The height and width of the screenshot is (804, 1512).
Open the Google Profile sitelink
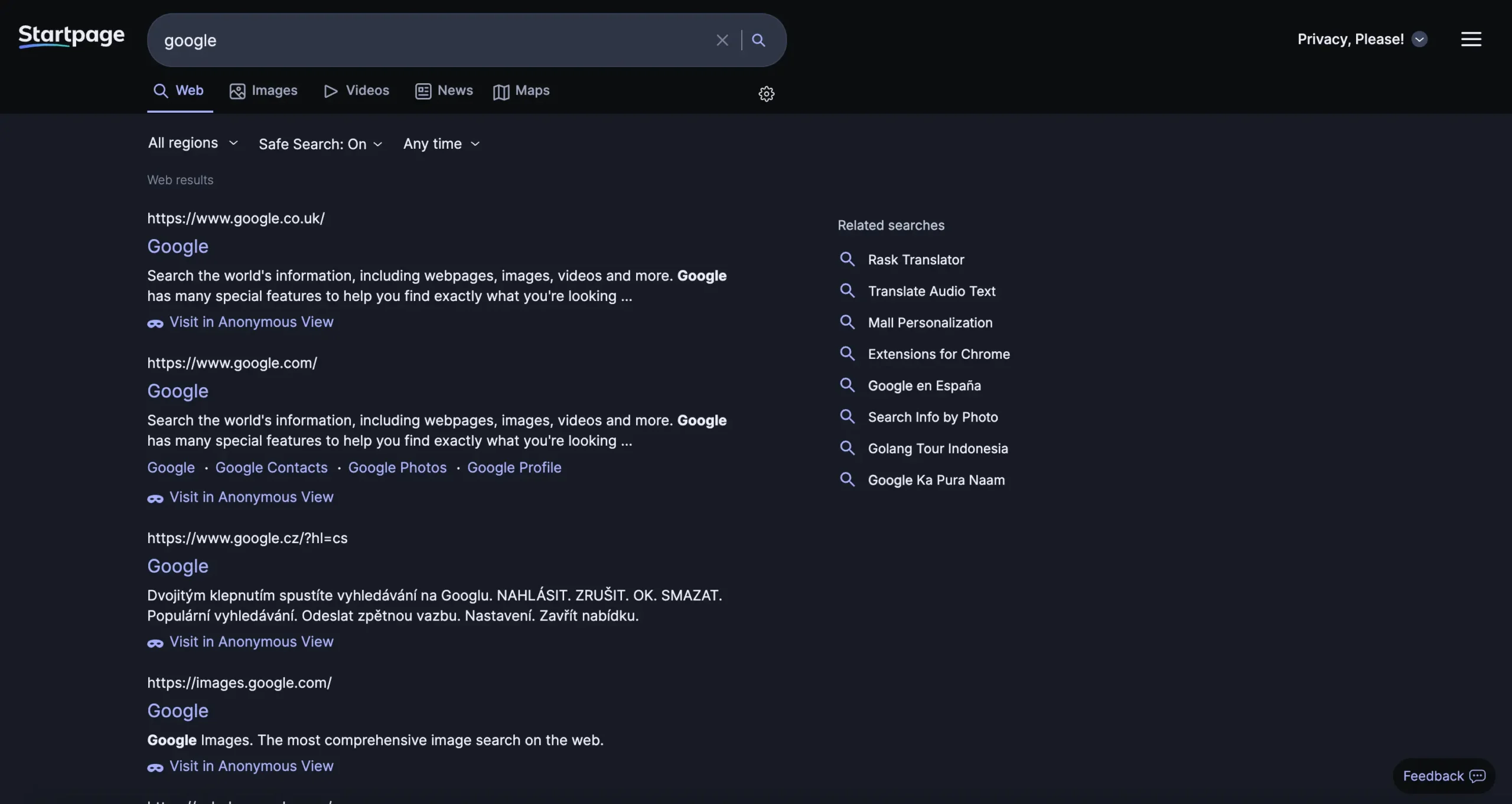(x=514, y=468)
